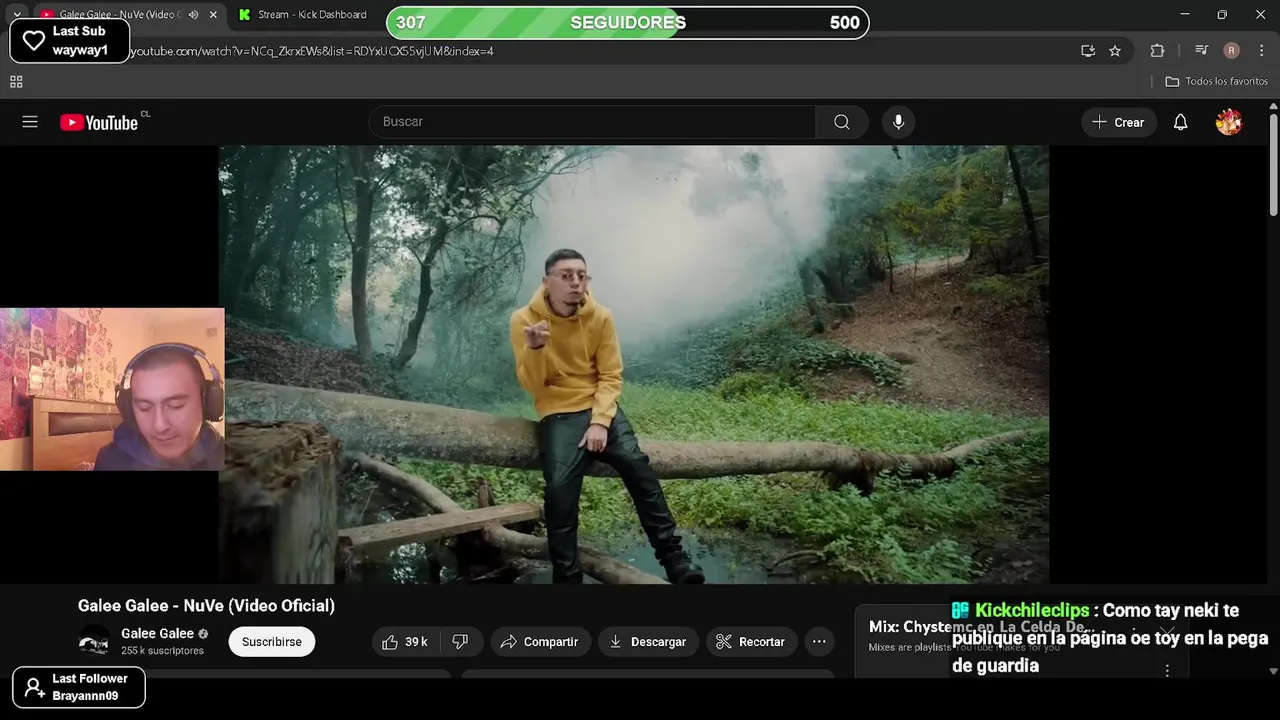Click the YouTube video player
Viewport: 1280px width, 720px height.
pos(634,365)
